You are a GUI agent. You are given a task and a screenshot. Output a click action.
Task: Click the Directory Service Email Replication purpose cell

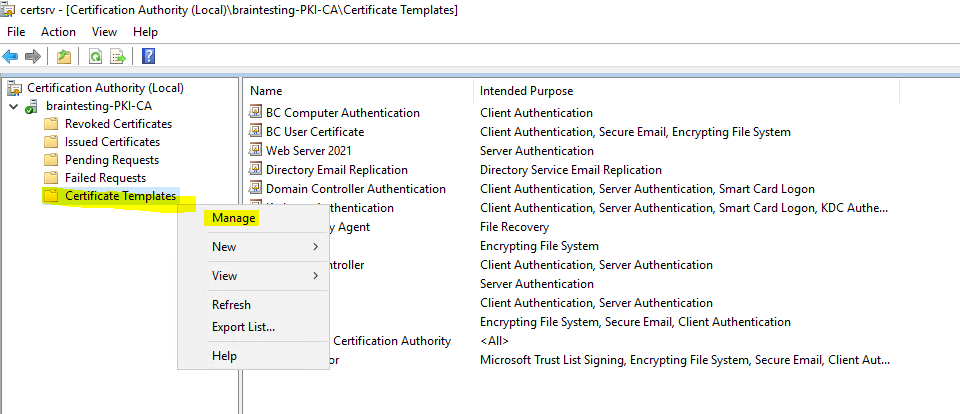coord(571,170)
